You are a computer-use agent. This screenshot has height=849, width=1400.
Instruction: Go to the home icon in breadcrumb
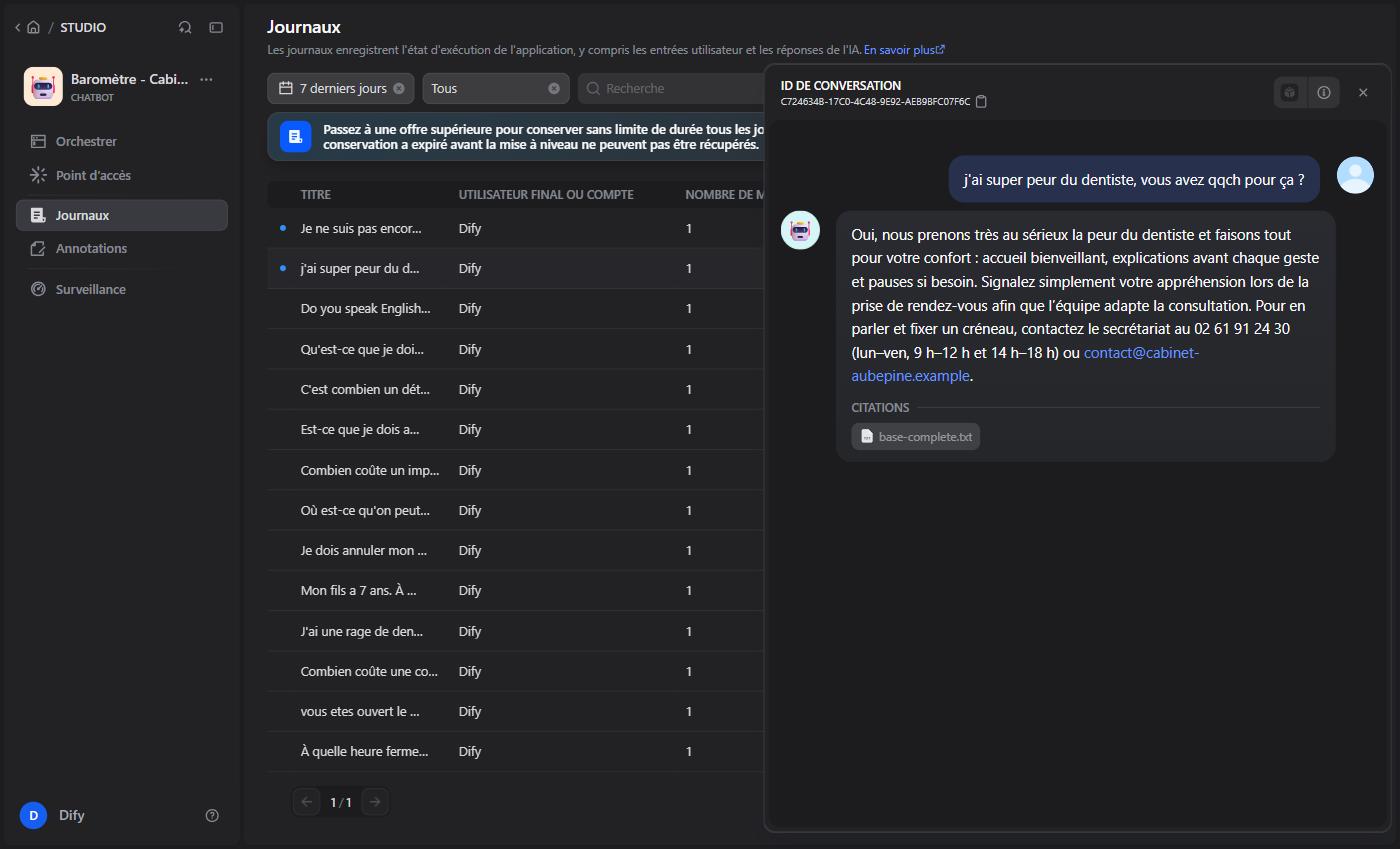(x=33, y=27)
